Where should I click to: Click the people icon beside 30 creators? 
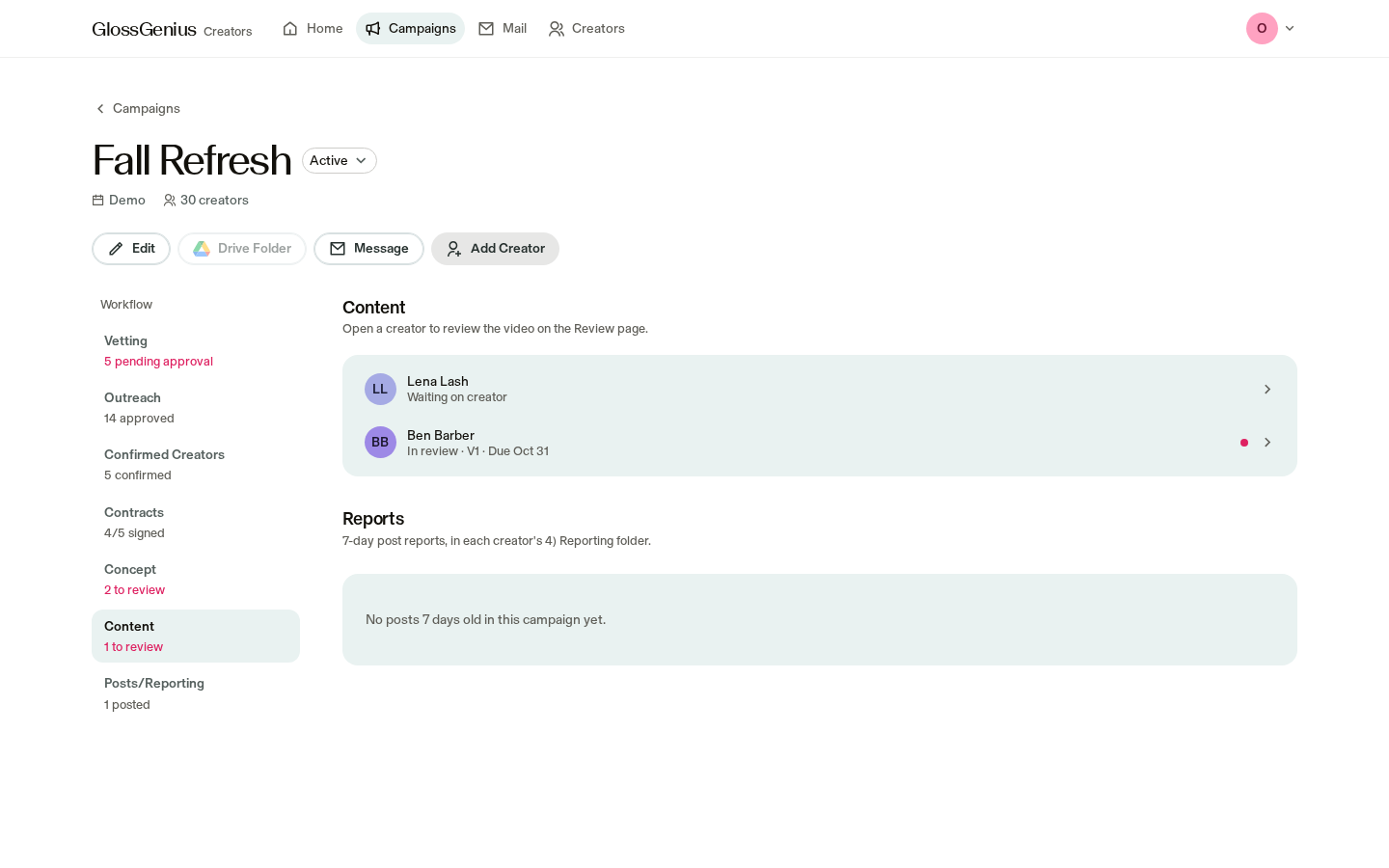point(170,201)
